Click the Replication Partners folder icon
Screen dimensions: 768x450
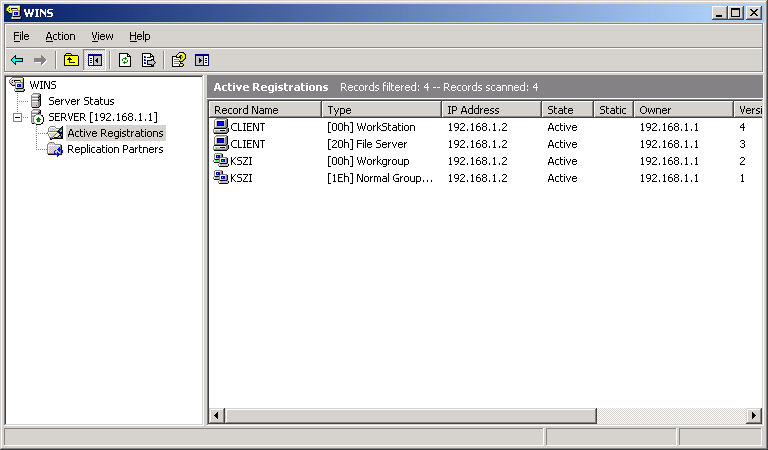(x=55, y=149)
